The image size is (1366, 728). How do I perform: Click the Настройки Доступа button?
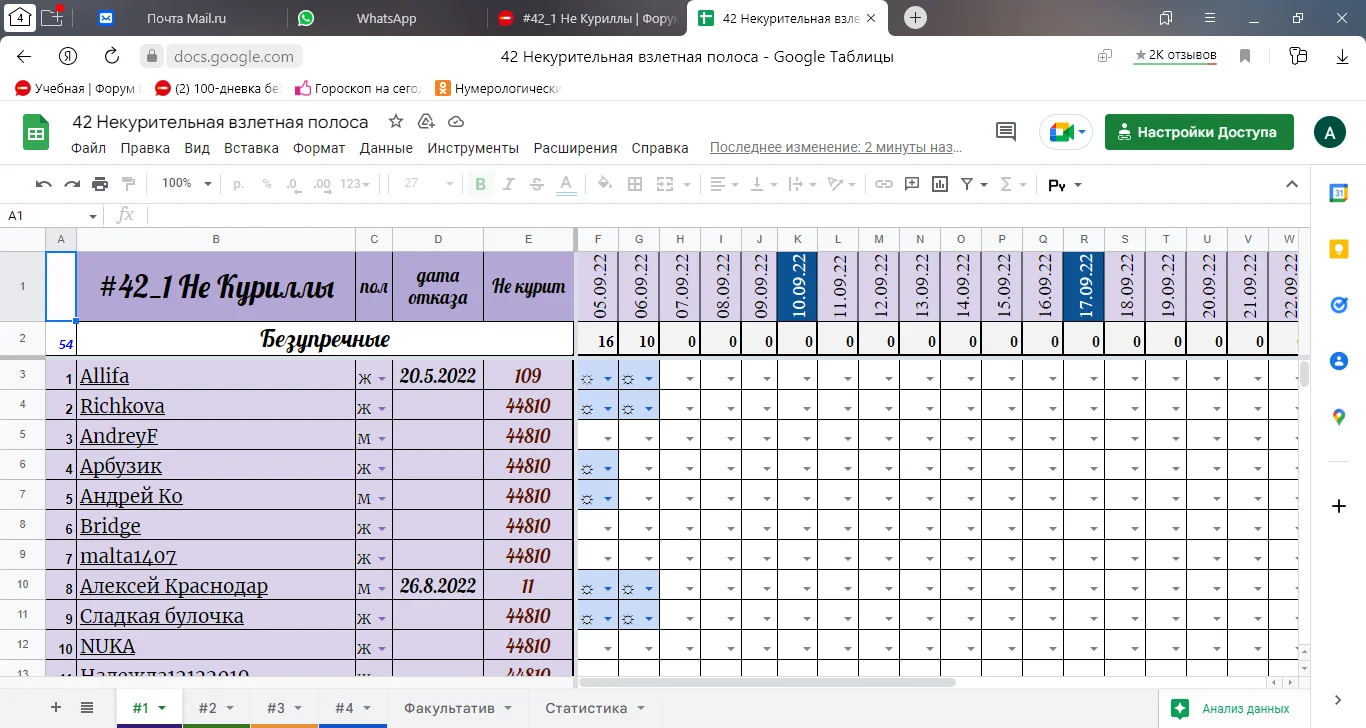(x=1199, y=132)
